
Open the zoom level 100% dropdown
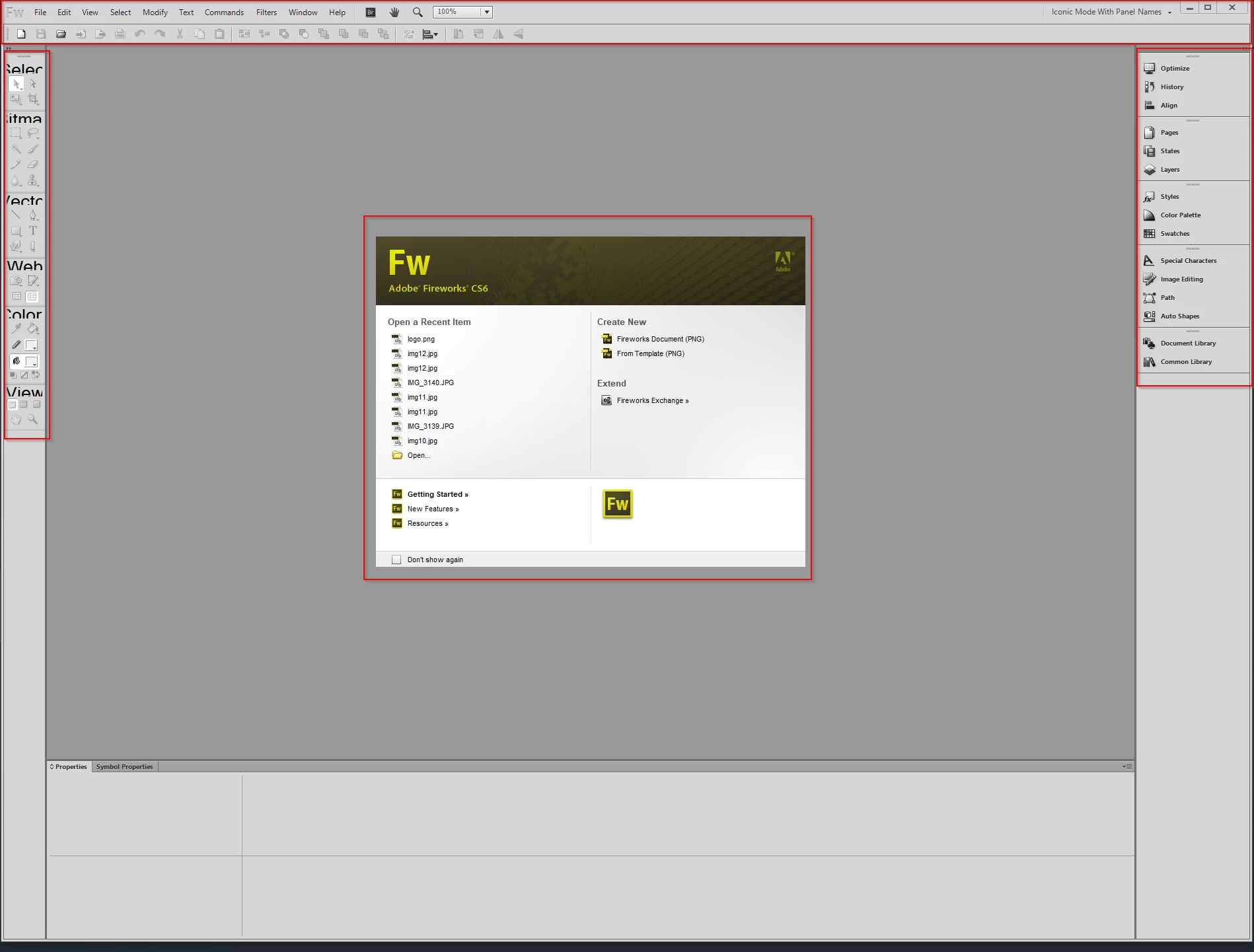click(x=487, y=12)
